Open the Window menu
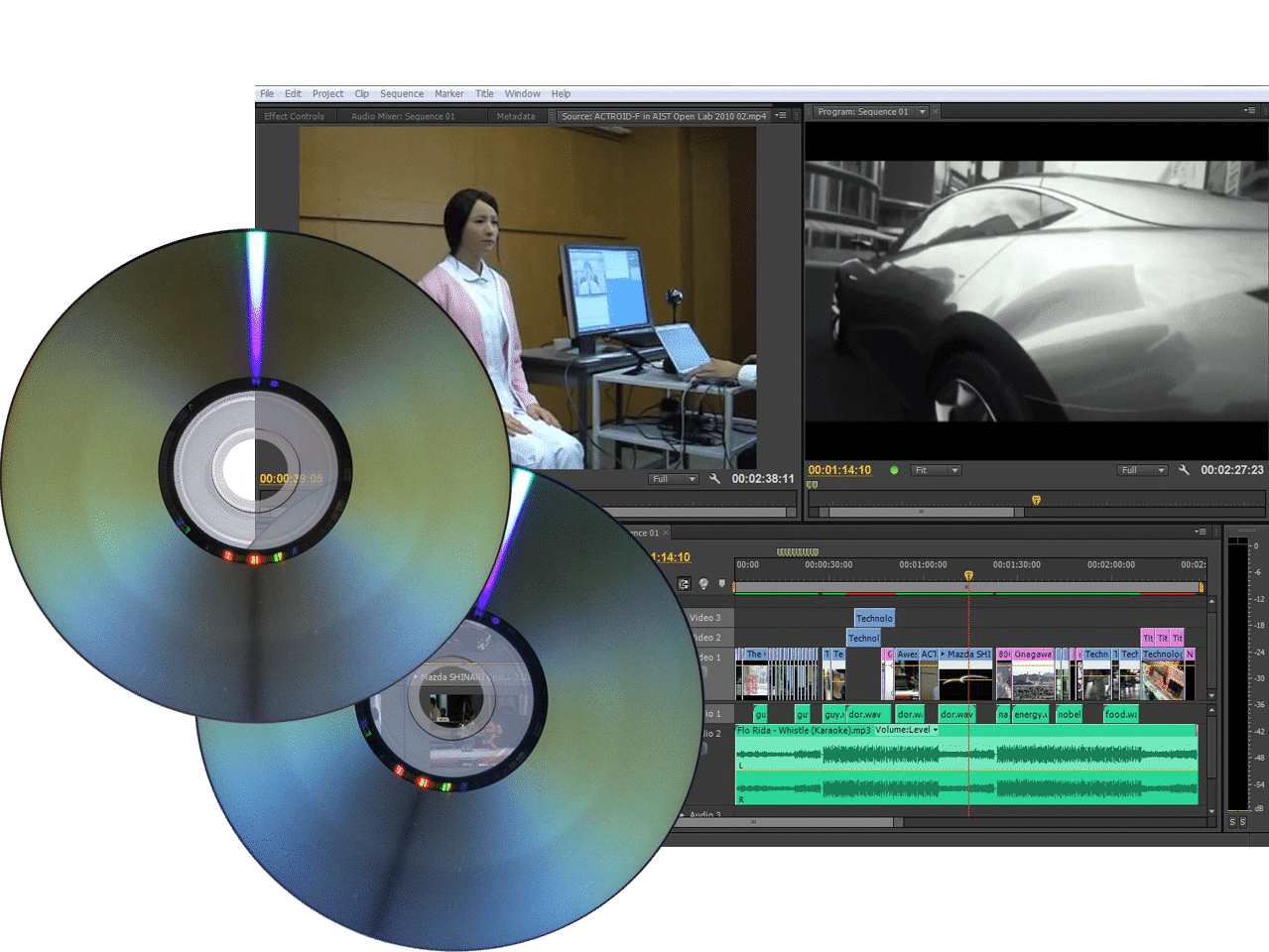1269x952 pixels. tap(523, 94)
